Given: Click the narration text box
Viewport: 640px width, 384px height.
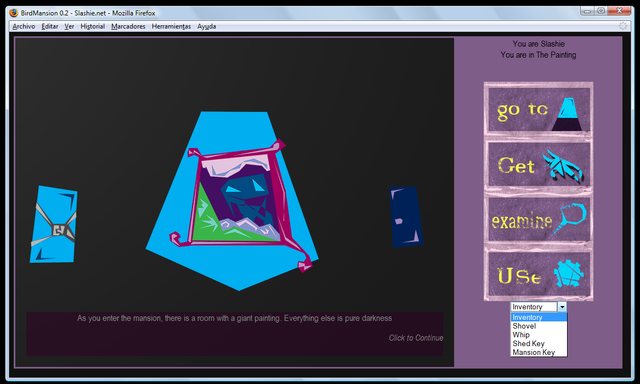Looking at the screenshot, I should pos(235,334).
